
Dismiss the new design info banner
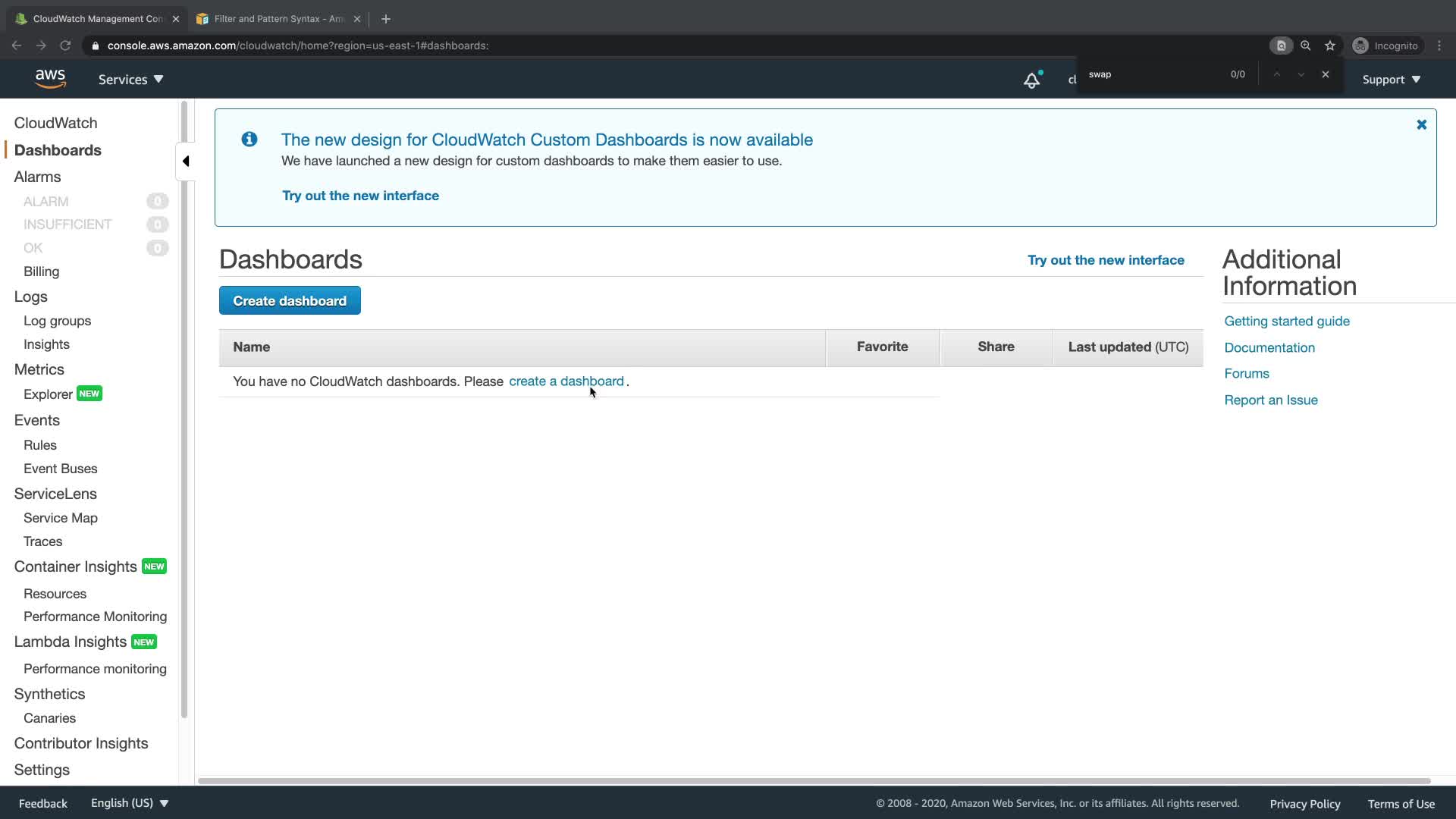point(1421,124)
